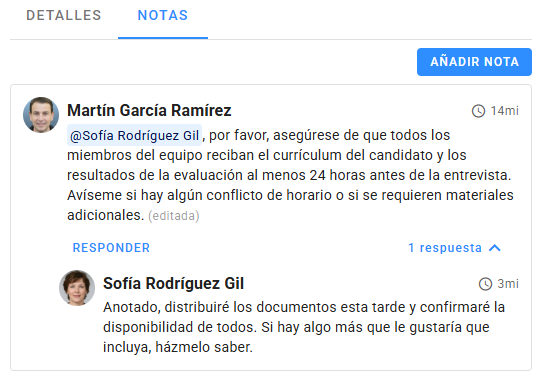The image size is (542, 382).
Task: Open Martín García Ramírez's avatar
Action: pos(41,115)
